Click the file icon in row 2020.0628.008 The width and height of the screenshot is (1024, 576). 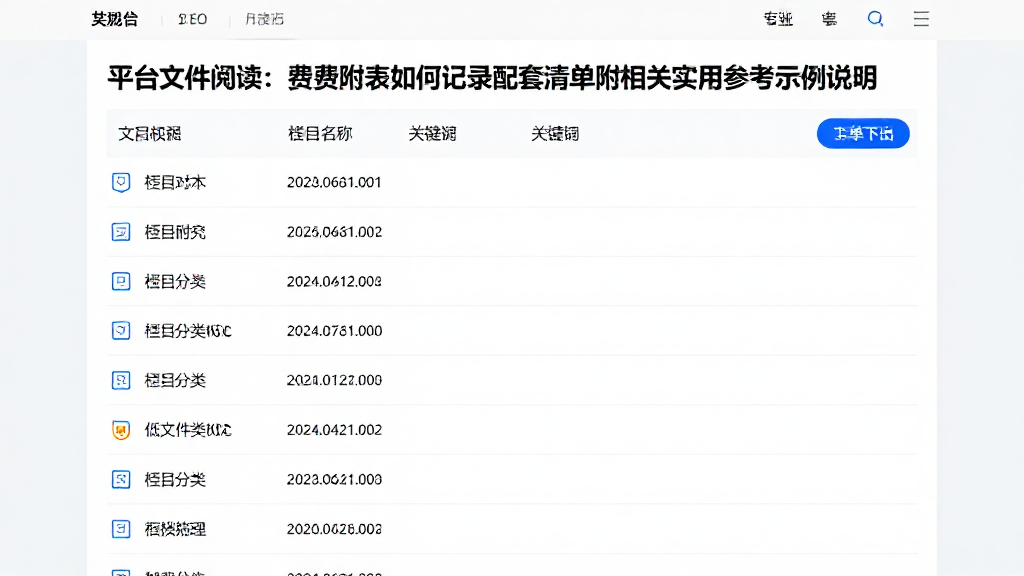tap(121, 529)
